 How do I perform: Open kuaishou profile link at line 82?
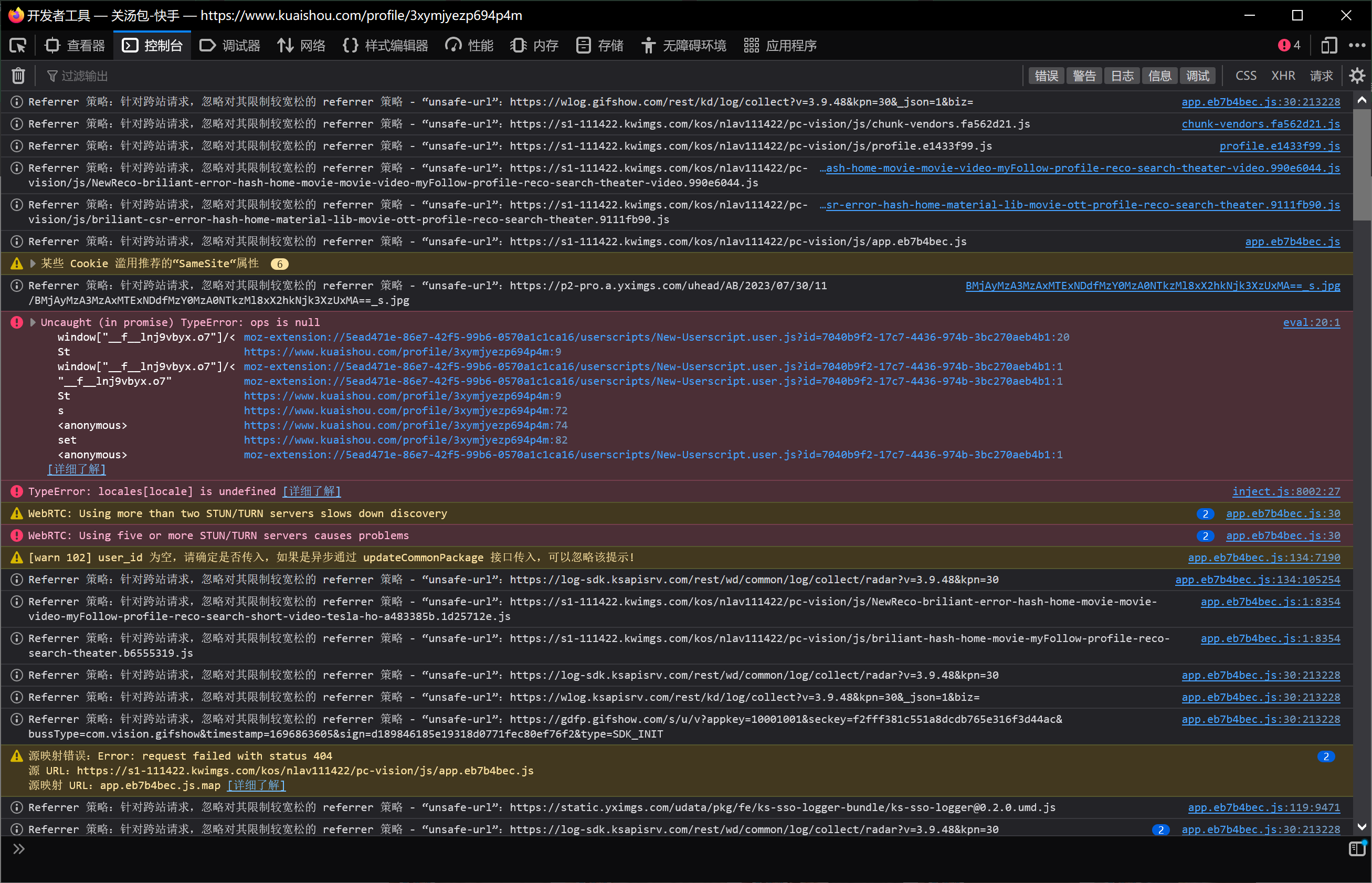405,440
